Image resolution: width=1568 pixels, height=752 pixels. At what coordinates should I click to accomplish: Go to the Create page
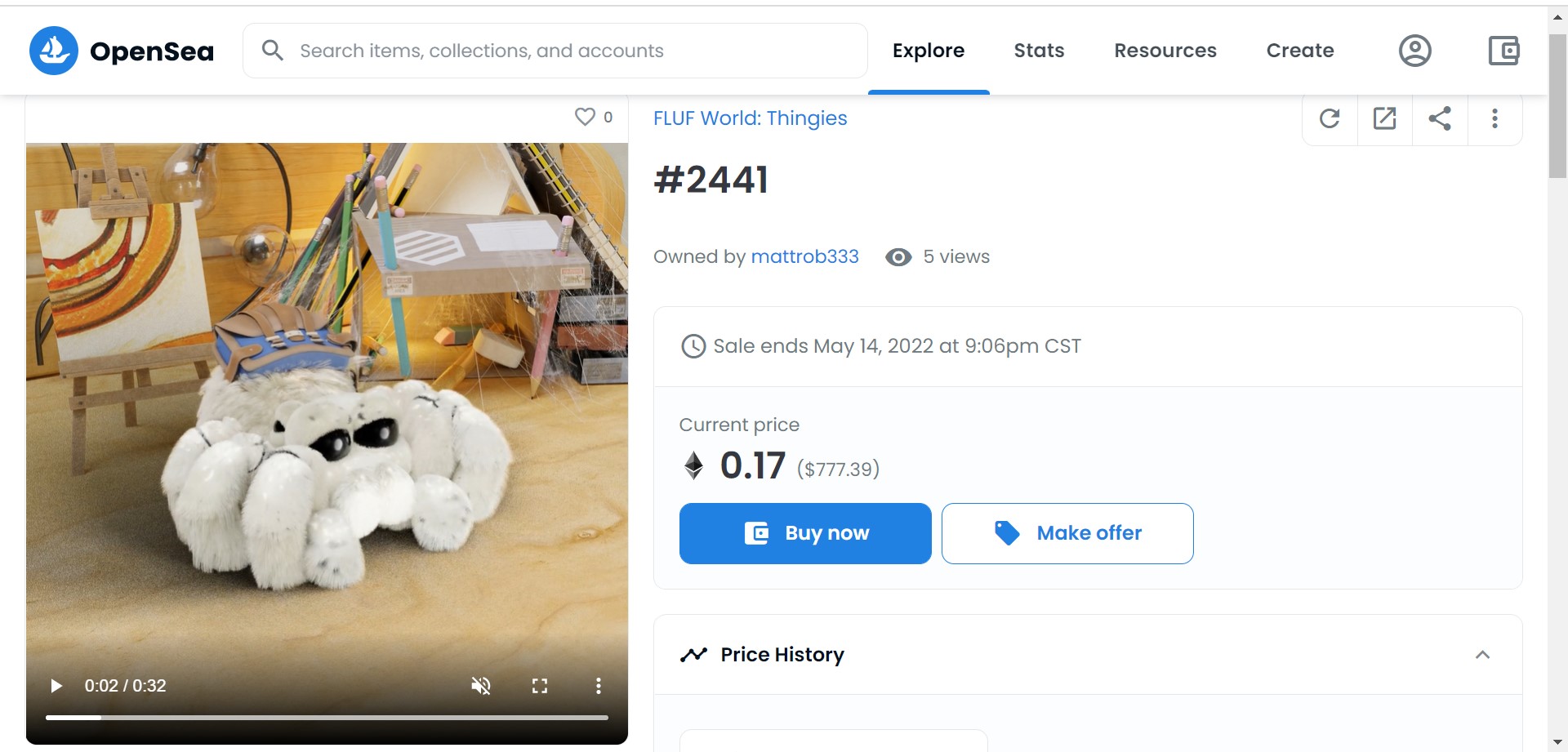[1299, 51]
